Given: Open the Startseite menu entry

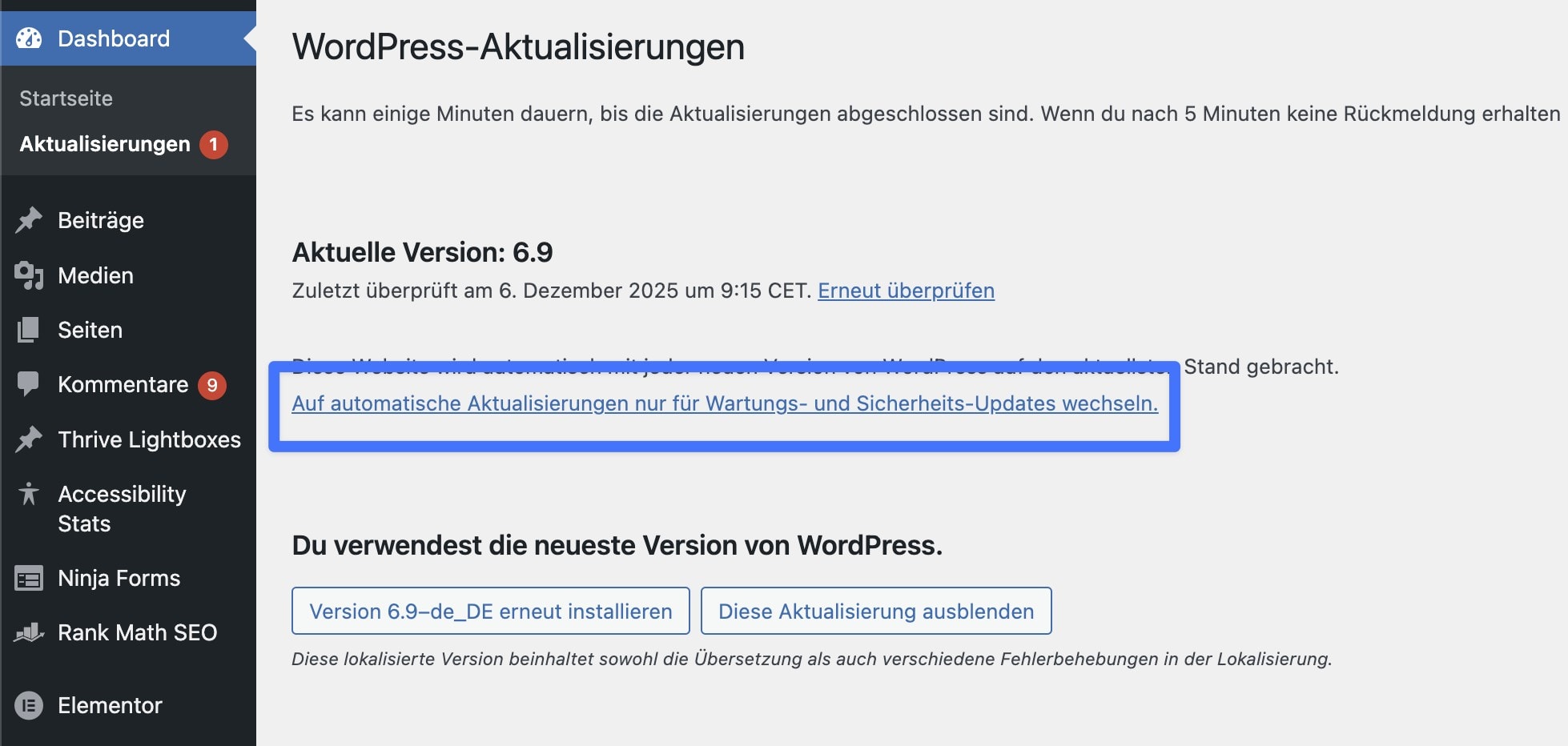Looking at the screenshot, I should click(66, 98).
